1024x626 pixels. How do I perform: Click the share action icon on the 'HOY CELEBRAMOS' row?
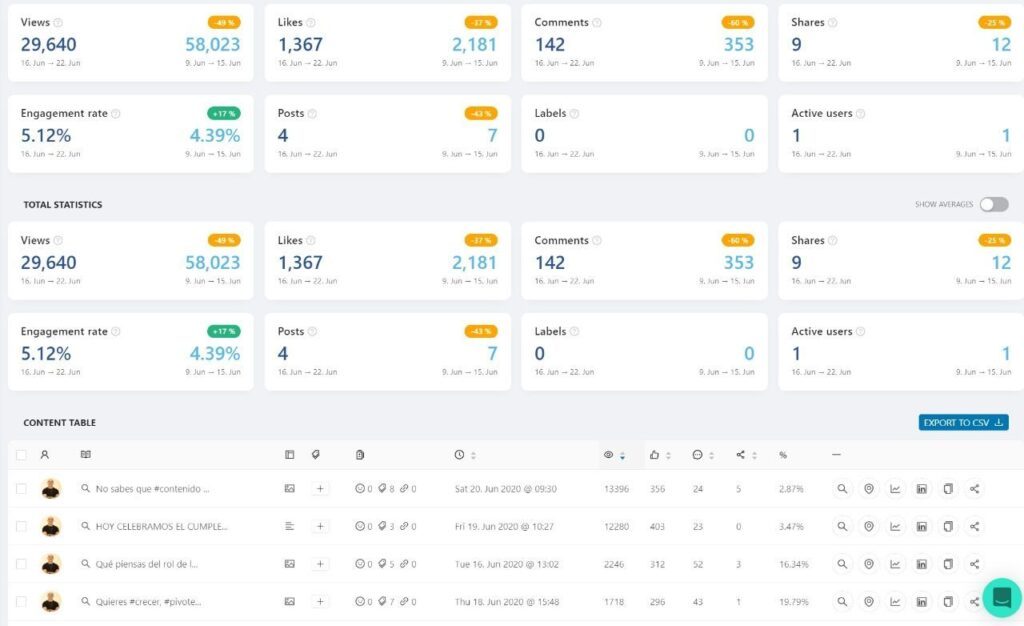[x=975, y=526]
